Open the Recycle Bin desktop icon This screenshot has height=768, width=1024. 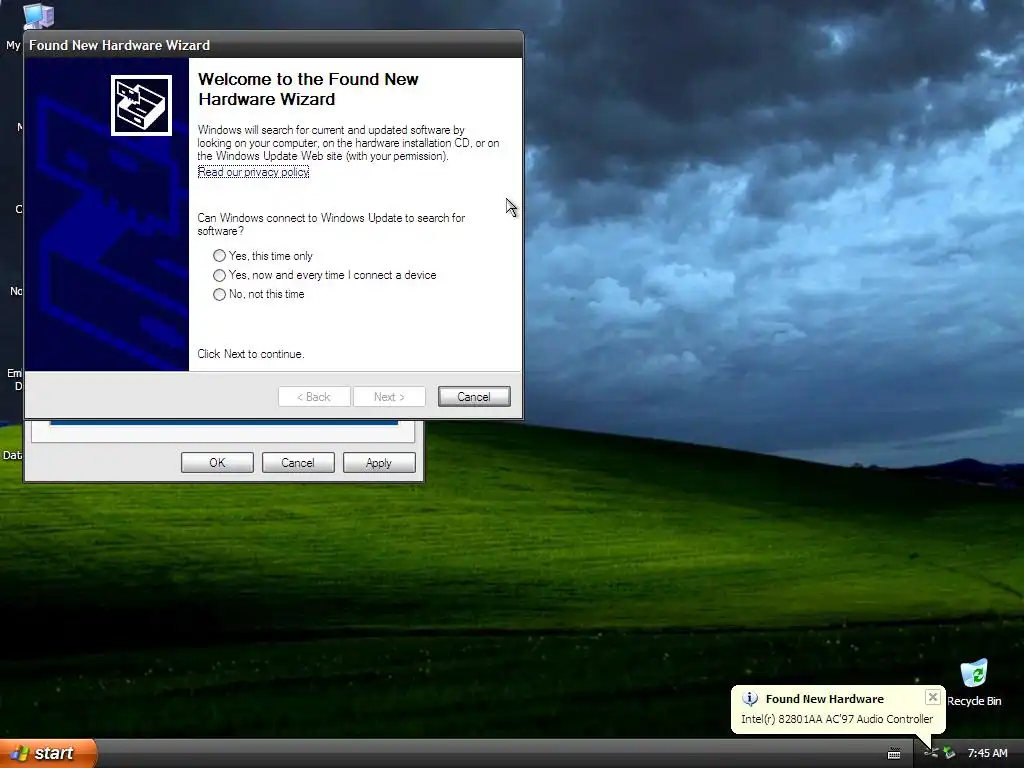[974, 682]
